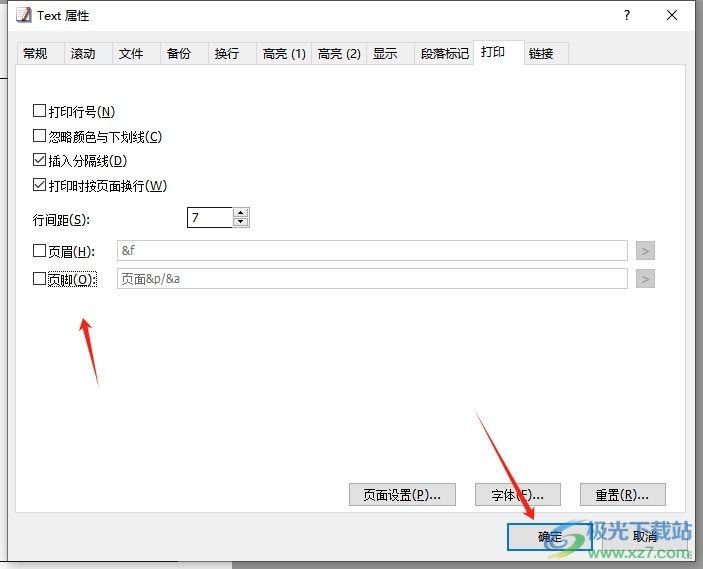Confirm with the 确定 button
This screenshot has height=569, width=703.
(550, 537)
